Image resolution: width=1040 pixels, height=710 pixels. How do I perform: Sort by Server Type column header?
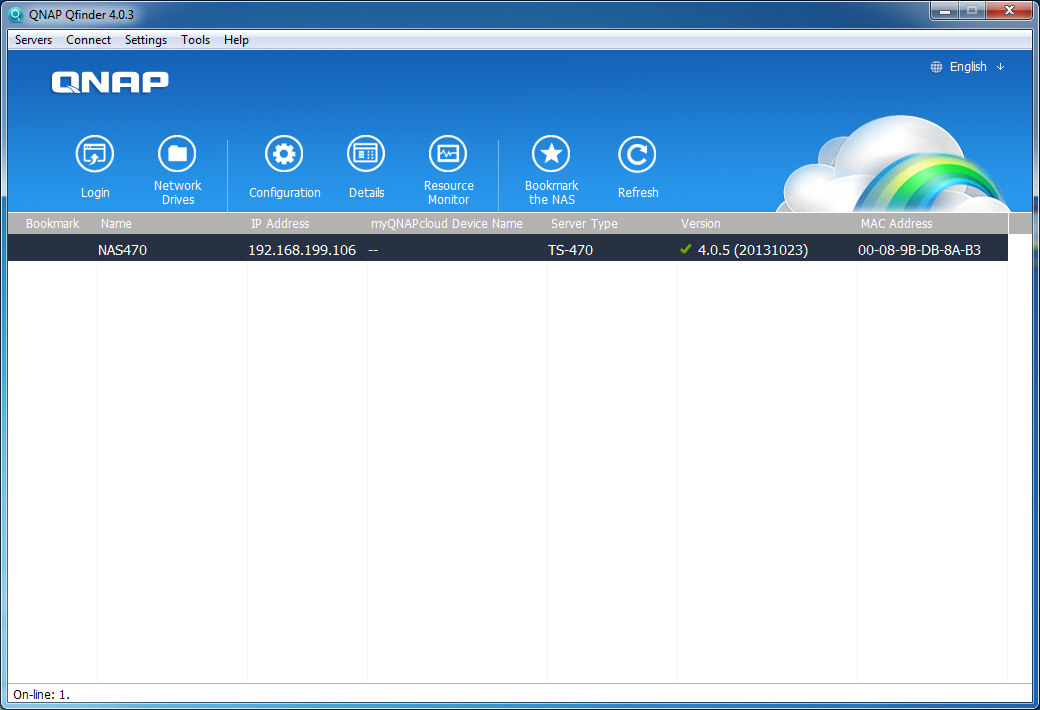click(x=584, y=224)
